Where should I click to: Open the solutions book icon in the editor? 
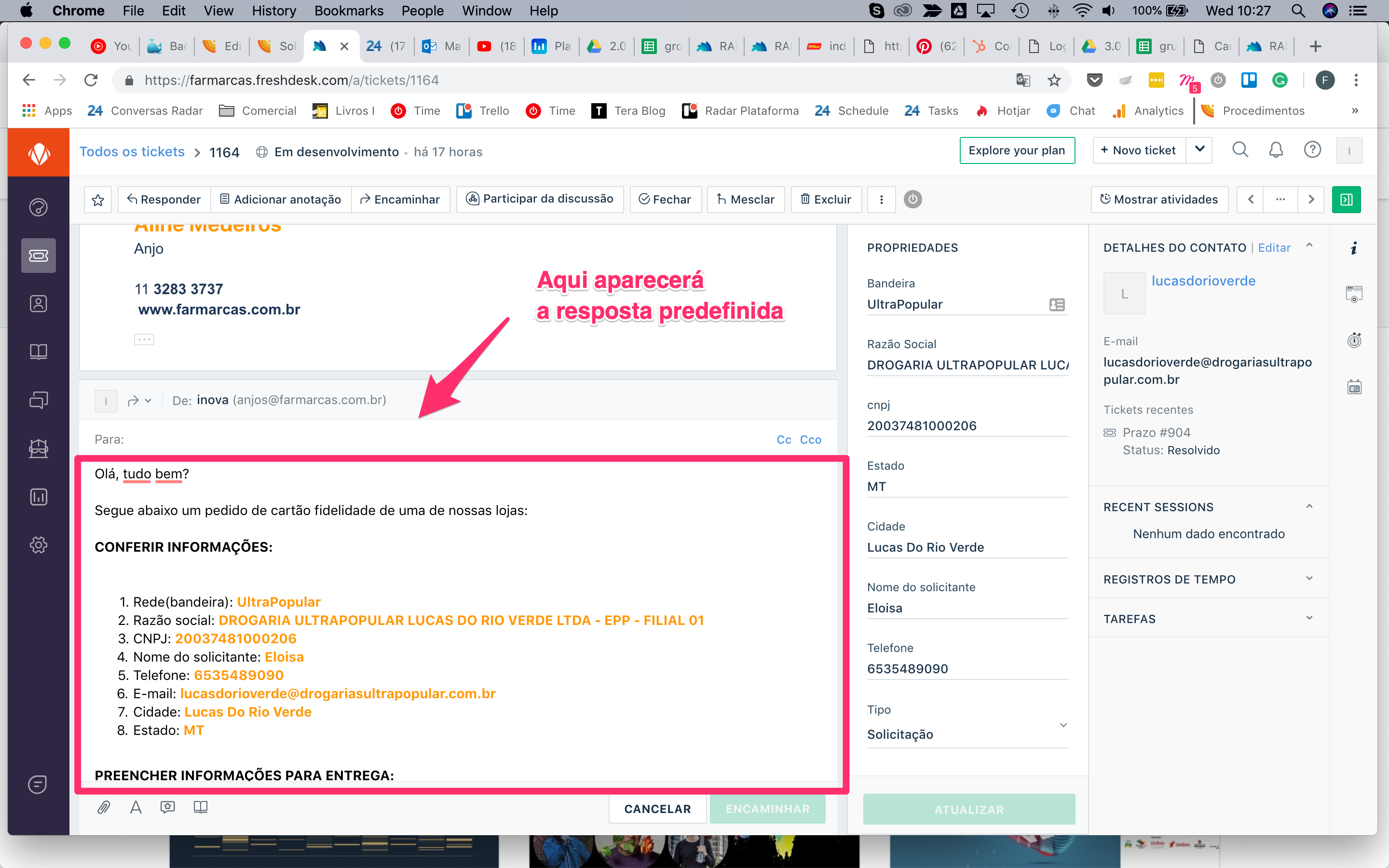200,808
